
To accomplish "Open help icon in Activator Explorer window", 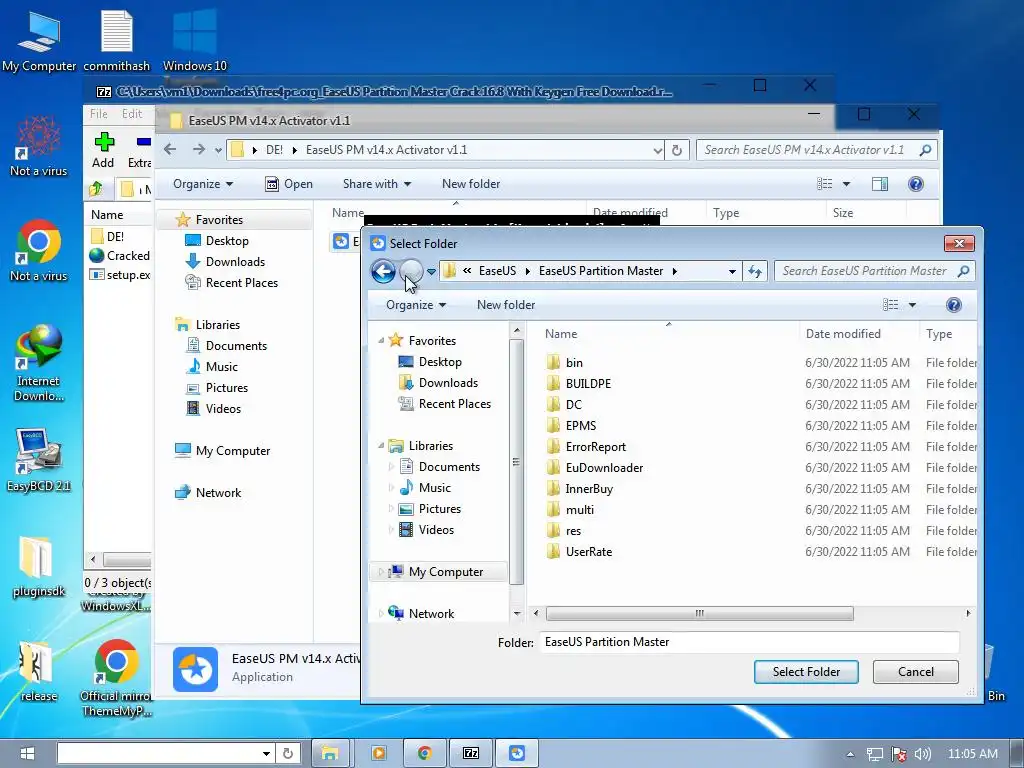I will (916, 184).
